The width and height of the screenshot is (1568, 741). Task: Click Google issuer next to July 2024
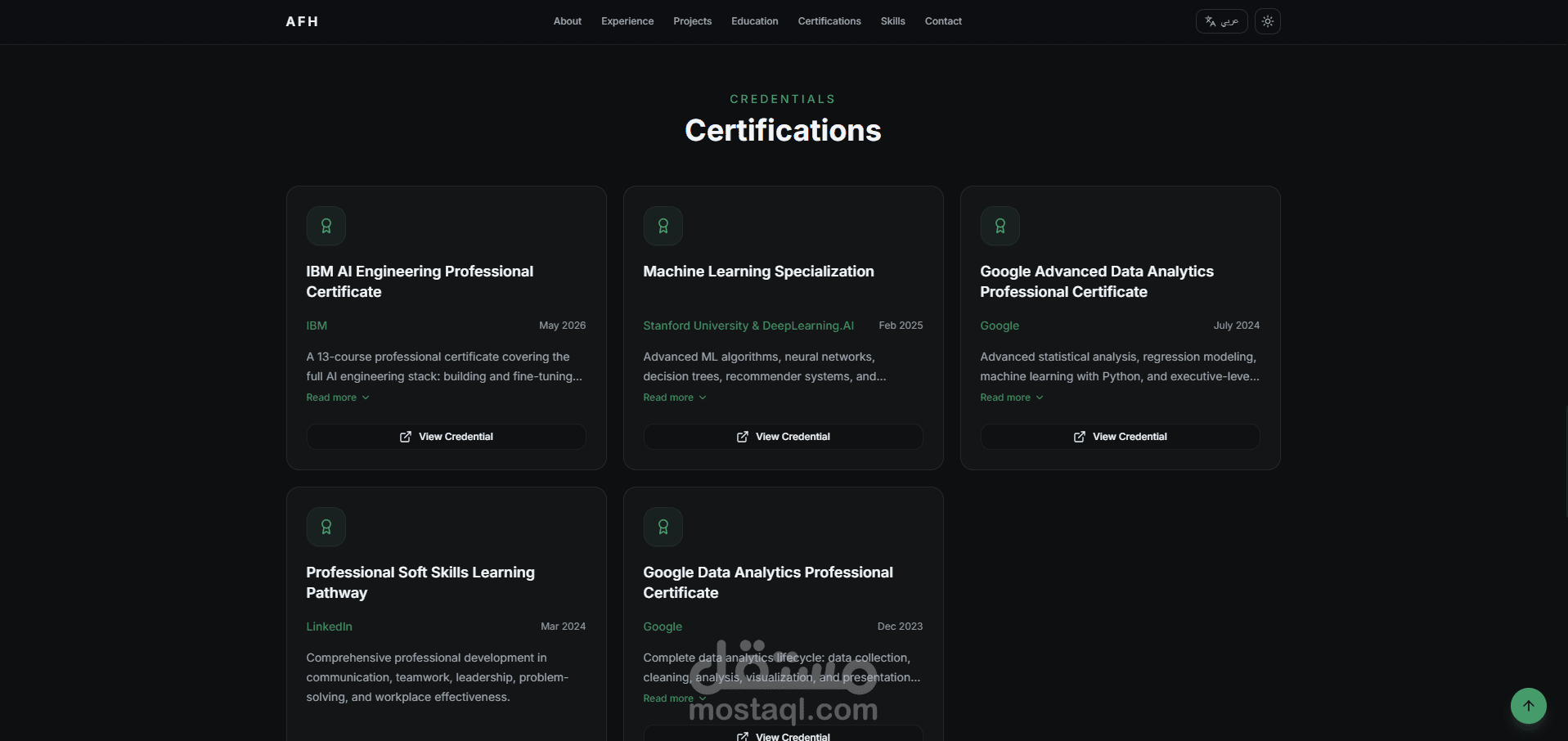tap(1000, 326)
